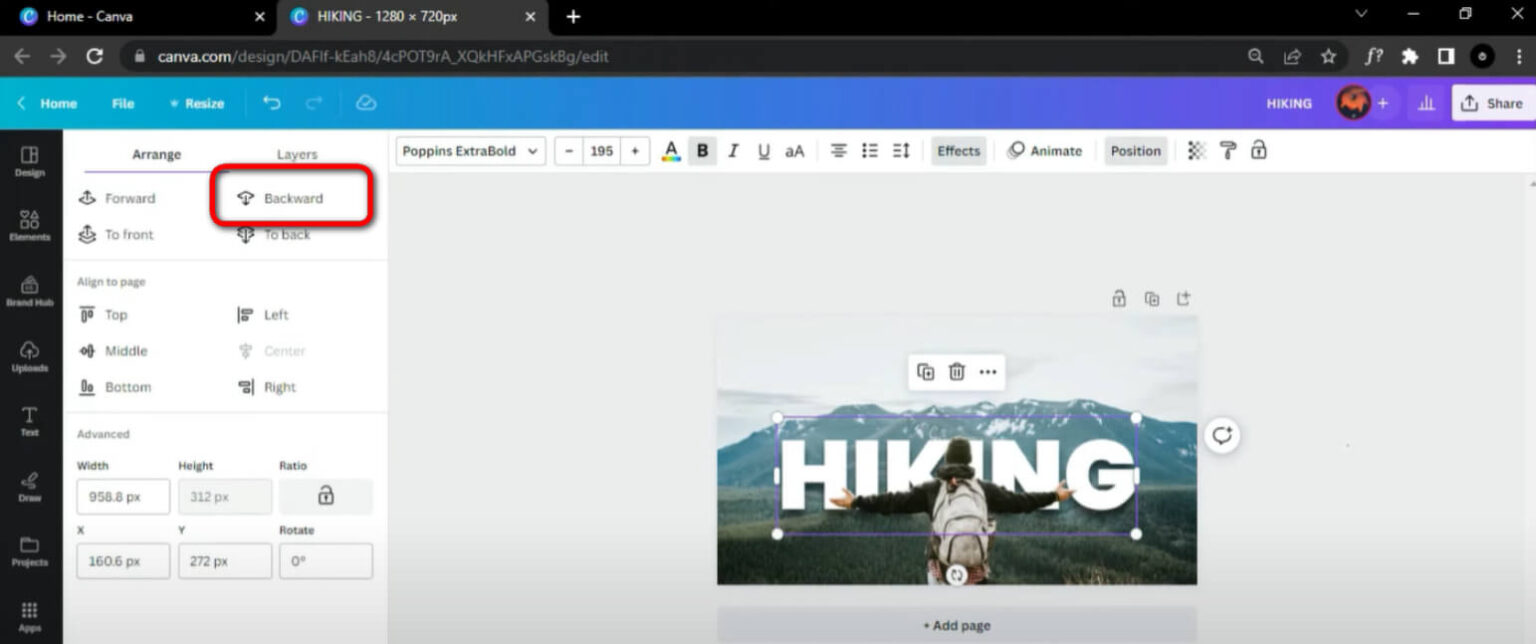Click the Add page bar
Screen dimensions: 1536x644
[x=957, y=625]
